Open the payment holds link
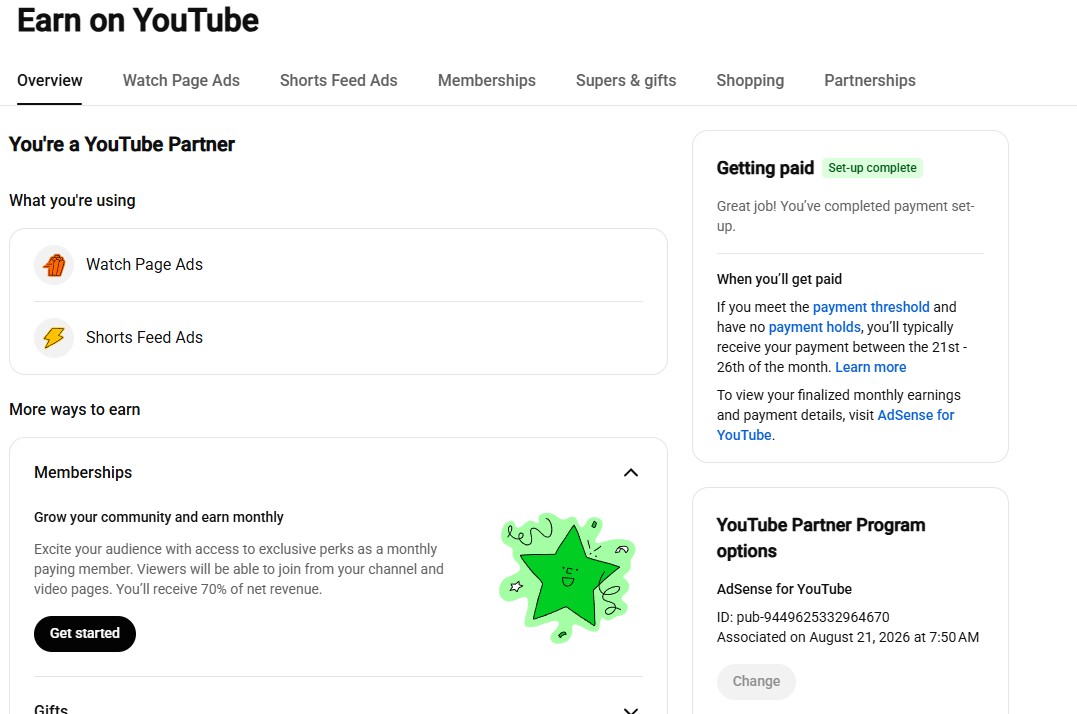This screenshot has height=714, width=1077. tap(815, 327)
